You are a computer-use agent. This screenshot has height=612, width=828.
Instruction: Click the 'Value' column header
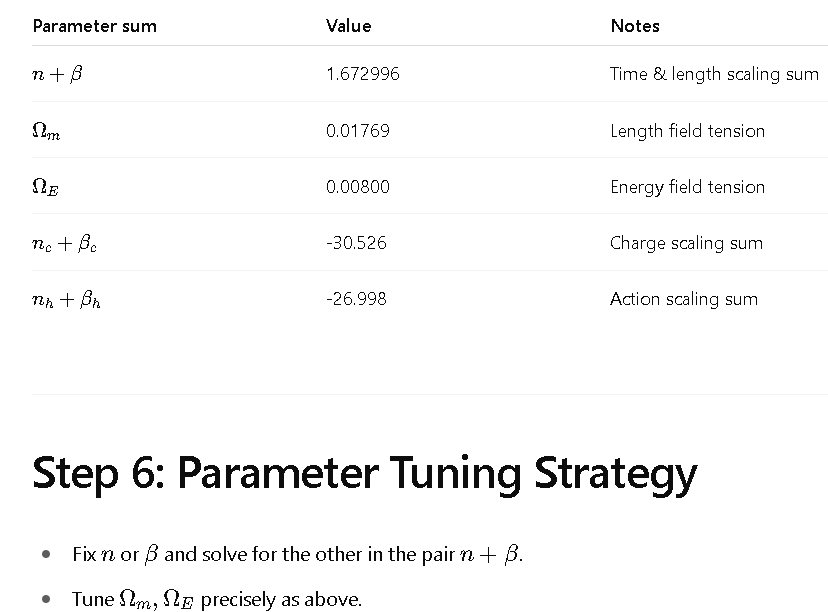point(349,26)
